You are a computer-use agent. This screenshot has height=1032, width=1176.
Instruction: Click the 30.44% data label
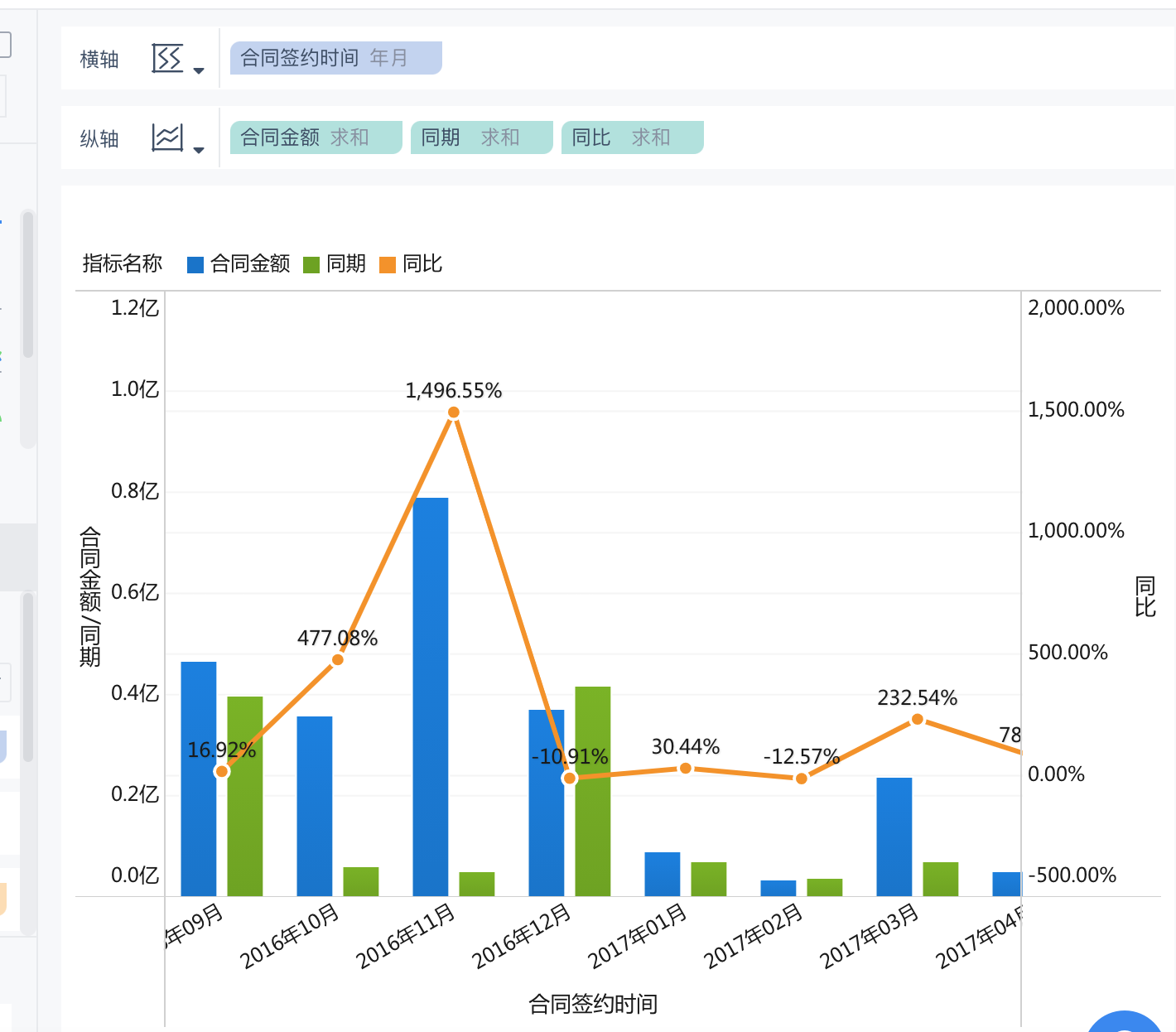point(686,747)
